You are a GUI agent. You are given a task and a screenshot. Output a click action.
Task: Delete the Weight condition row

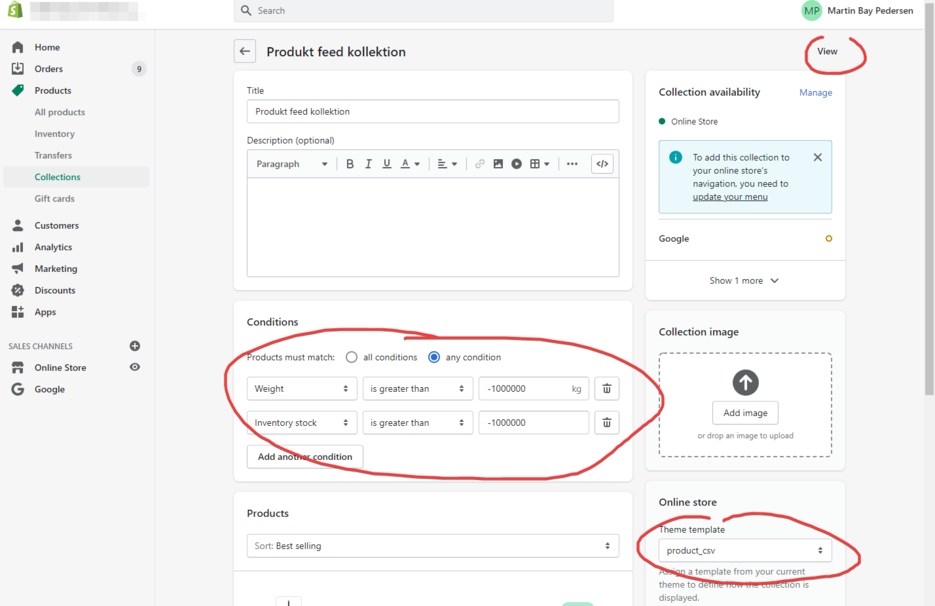[x=606, y=389]
